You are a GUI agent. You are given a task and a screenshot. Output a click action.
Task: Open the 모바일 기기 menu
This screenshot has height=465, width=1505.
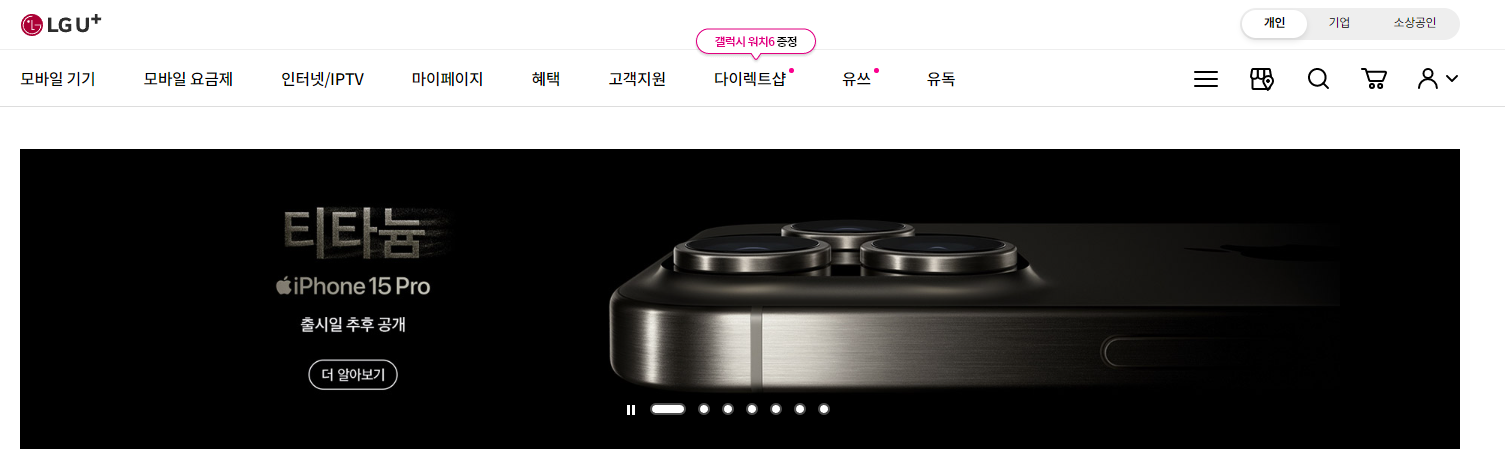(x=58, y=79)
